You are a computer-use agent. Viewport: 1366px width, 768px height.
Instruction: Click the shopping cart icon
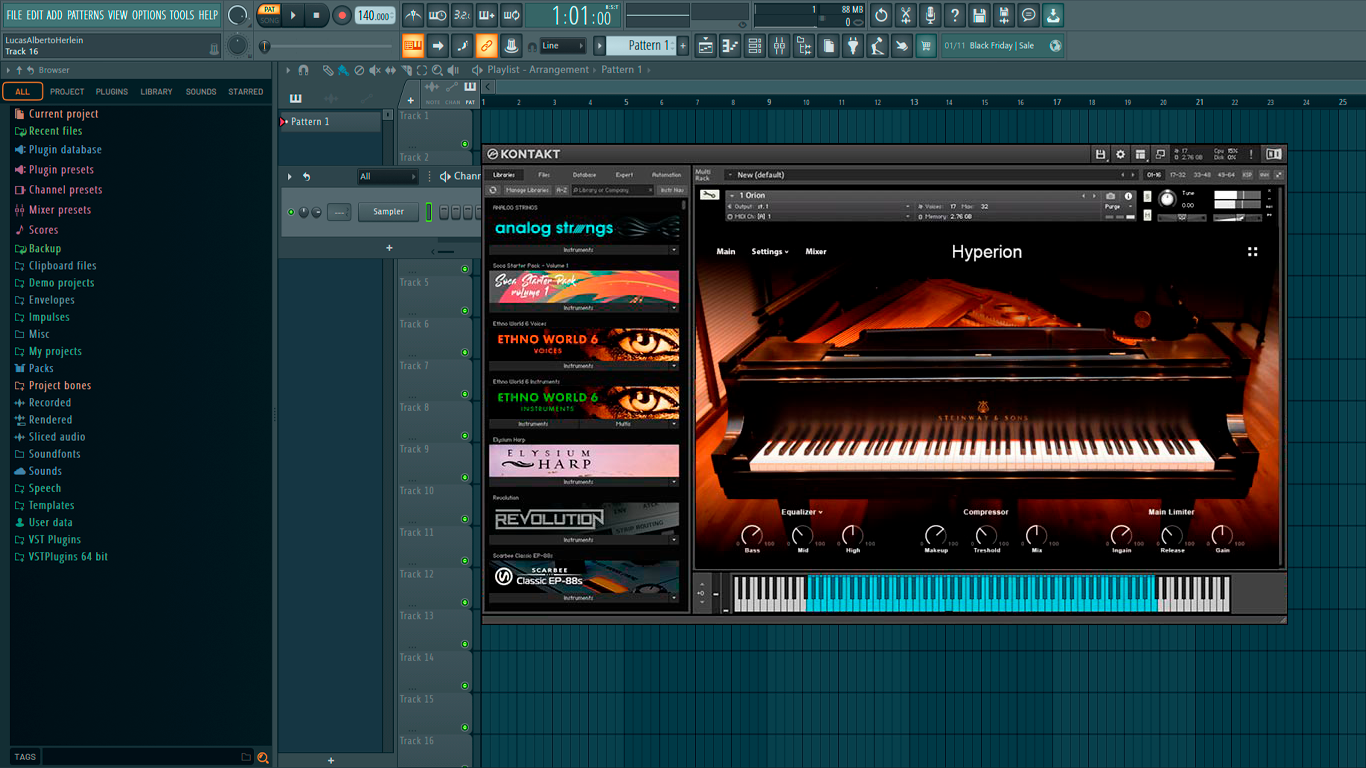926,45
